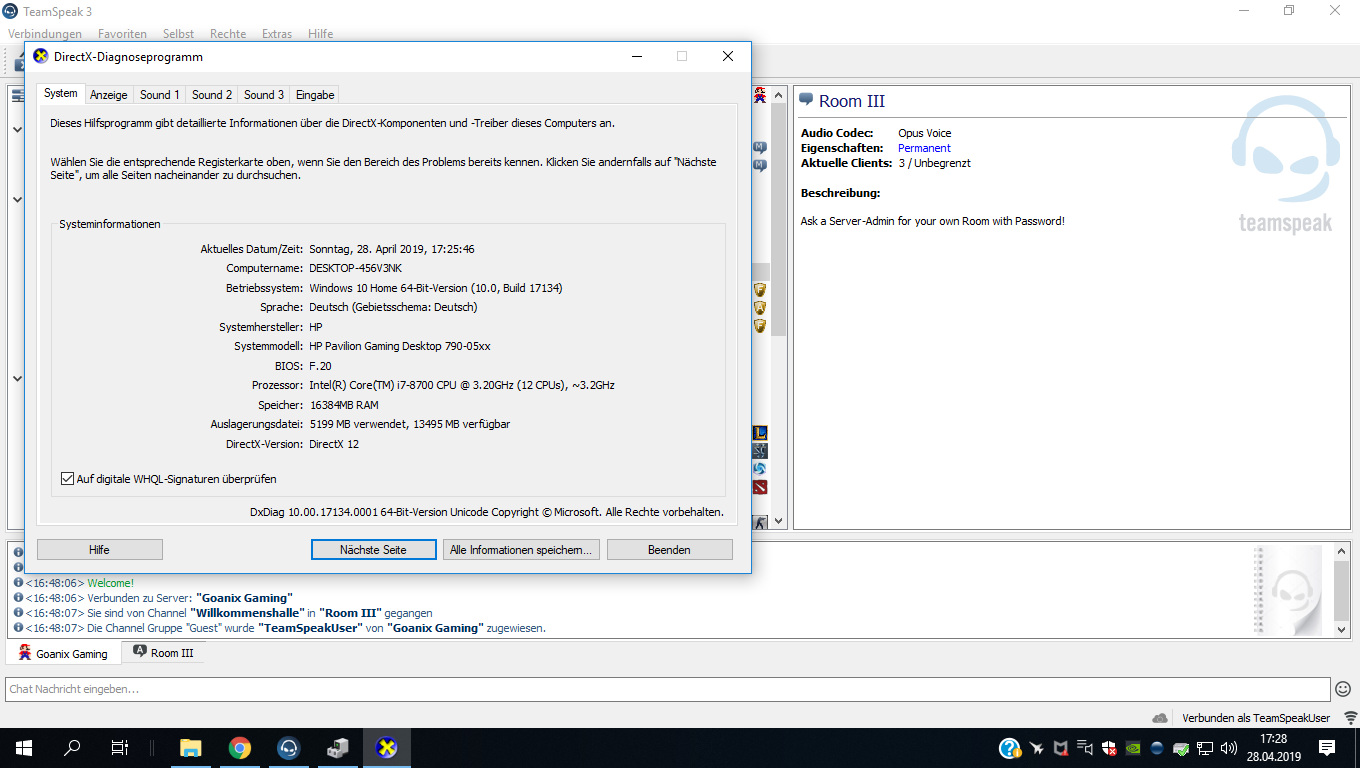Switch to the Anzeige tab
Image resolution: width=1360 pixels, height=768 pixels.
coord(109,95)
